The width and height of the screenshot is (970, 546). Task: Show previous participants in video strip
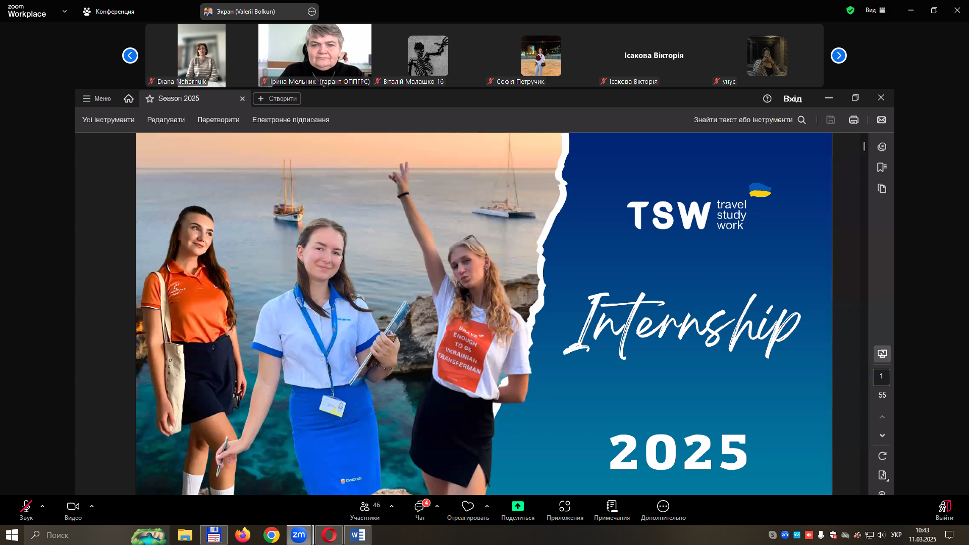[130, 56]
